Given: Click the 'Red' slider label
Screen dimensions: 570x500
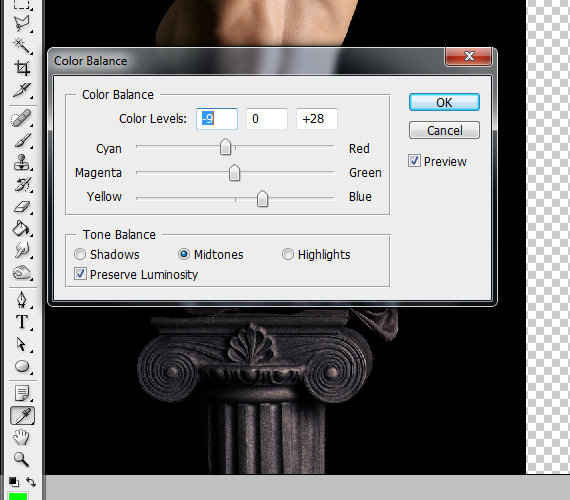Looking at the screenshot, I should tap(359, 148).
